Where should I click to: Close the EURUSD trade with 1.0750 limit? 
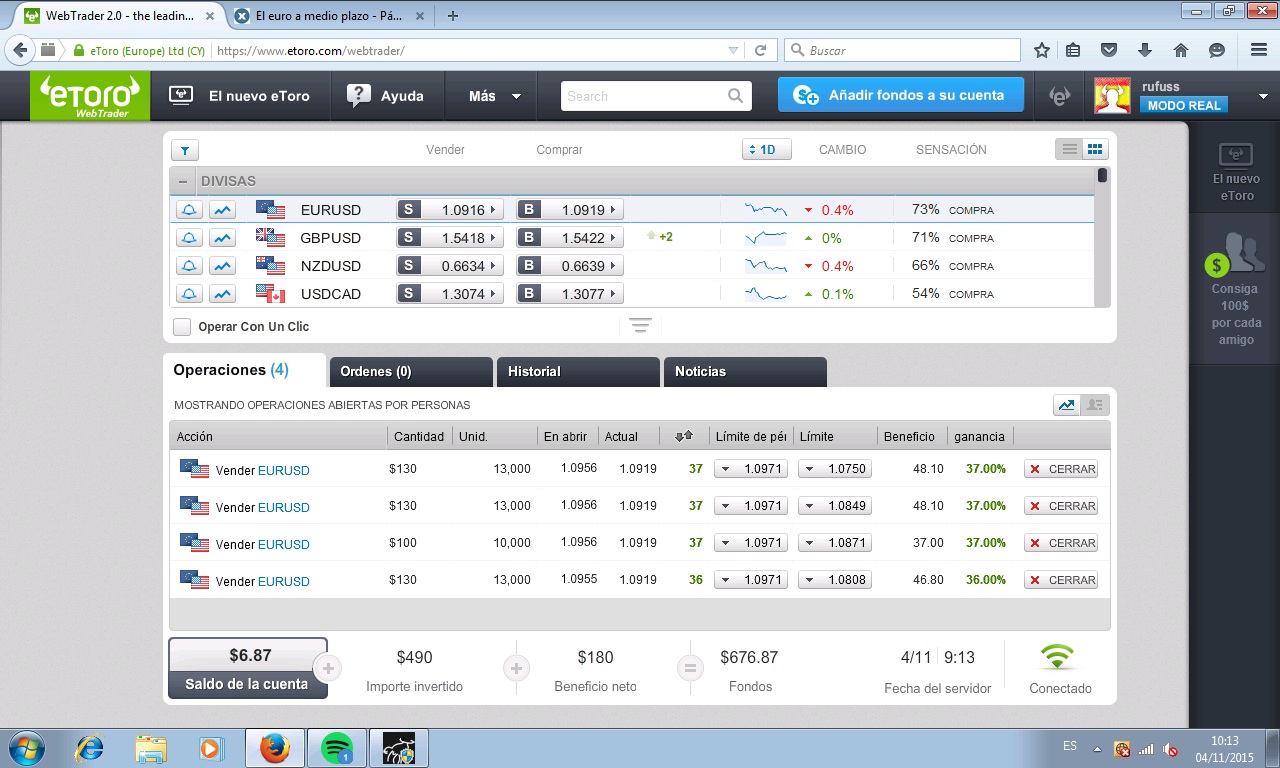(x=1061, y=469)
